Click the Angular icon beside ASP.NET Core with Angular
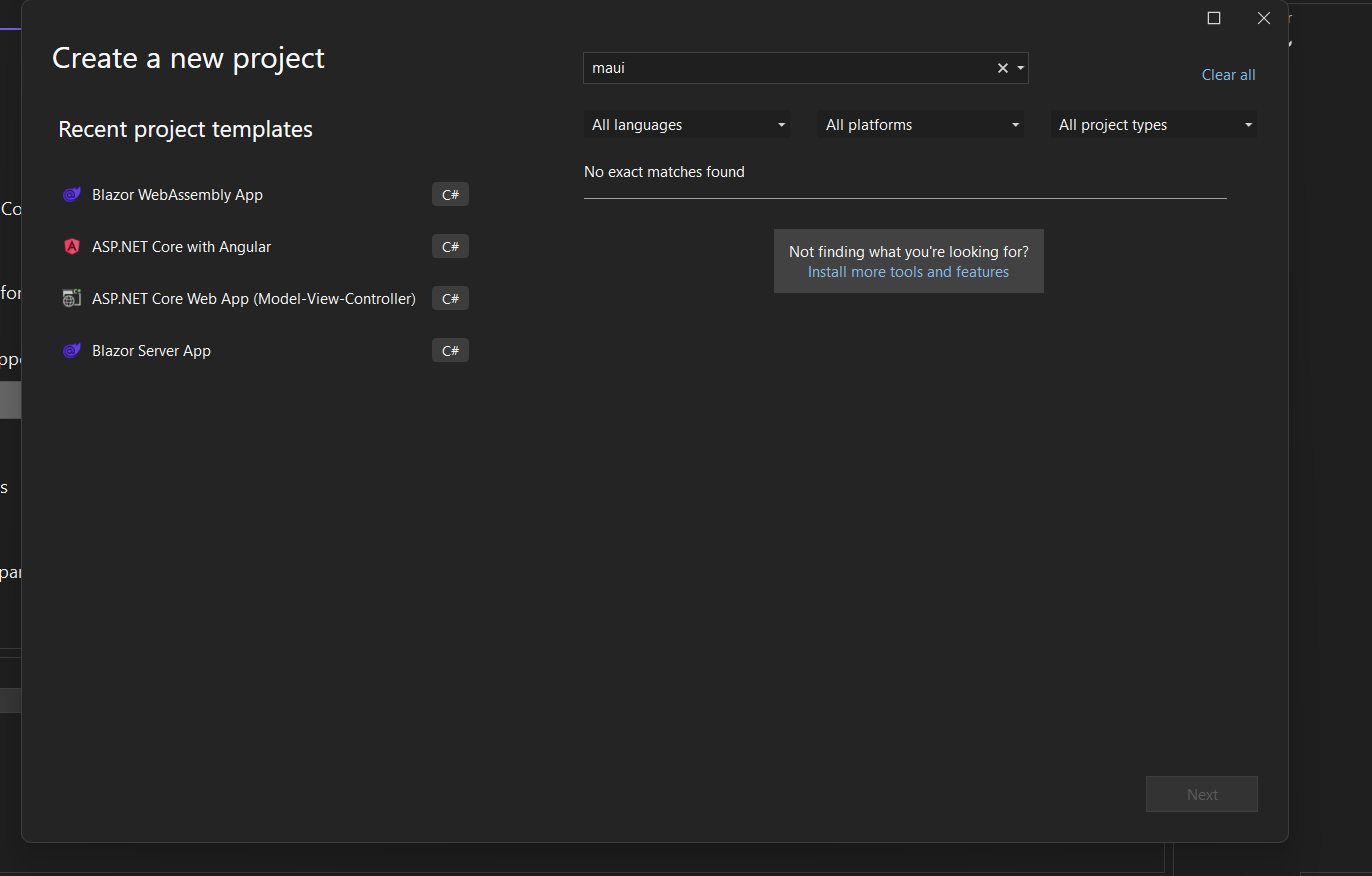 [x=71, y=246]
